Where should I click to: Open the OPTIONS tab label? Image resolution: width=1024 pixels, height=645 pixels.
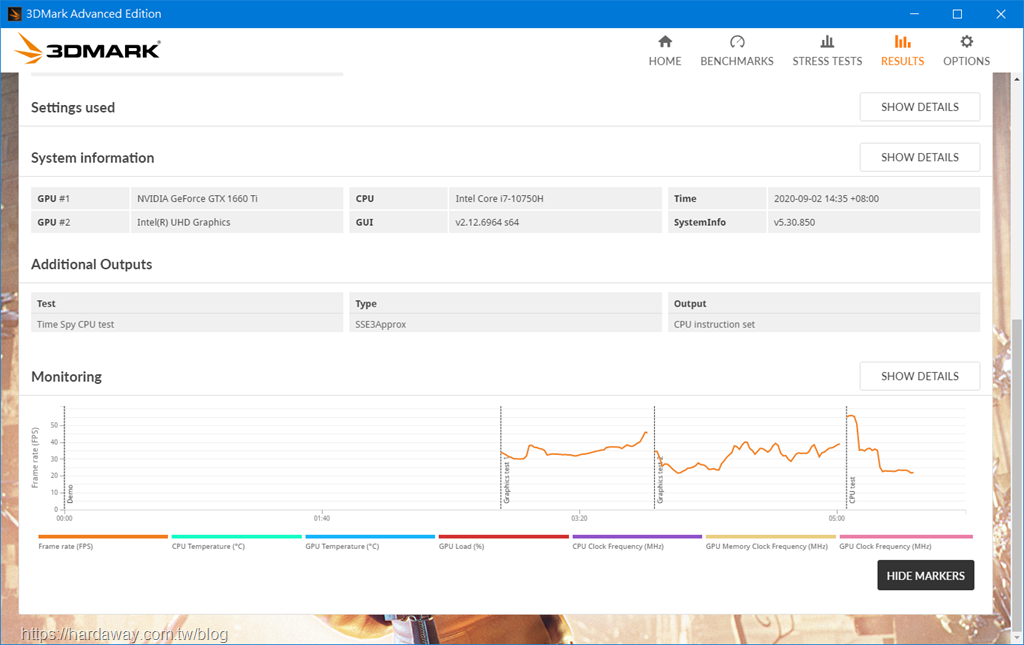tap(967, 61)
